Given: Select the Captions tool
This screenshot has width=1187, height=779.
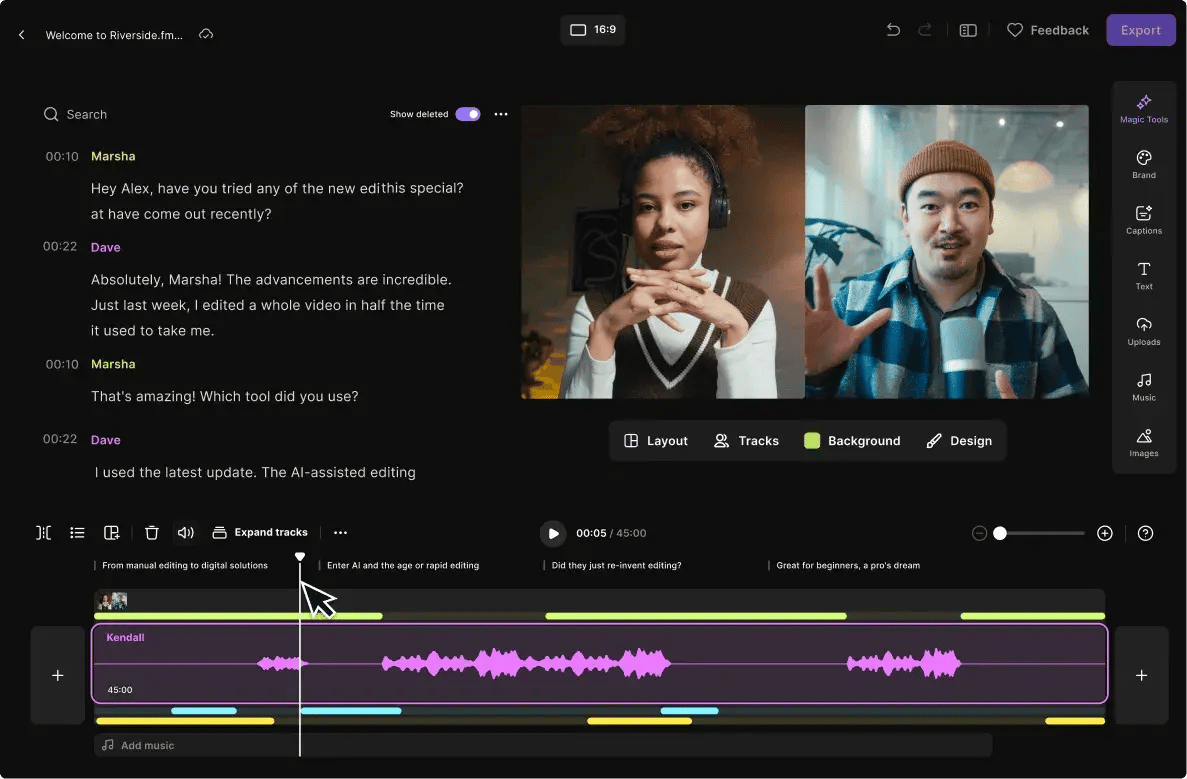Looking at the screenshot, I should [1144, 220].
